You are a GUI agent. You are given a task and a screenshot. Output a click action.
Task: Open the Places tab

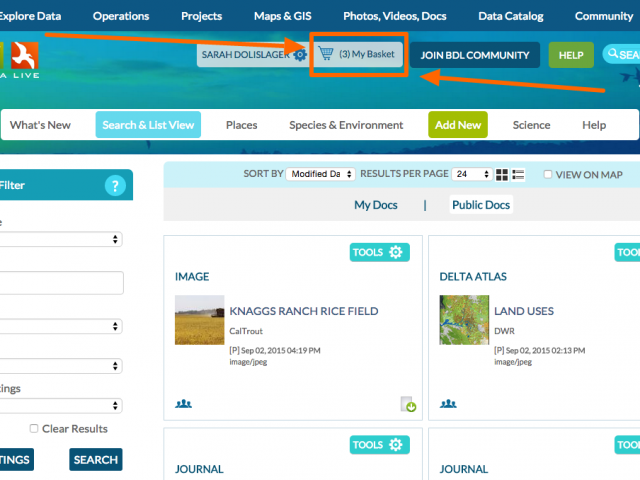(242, 125)
